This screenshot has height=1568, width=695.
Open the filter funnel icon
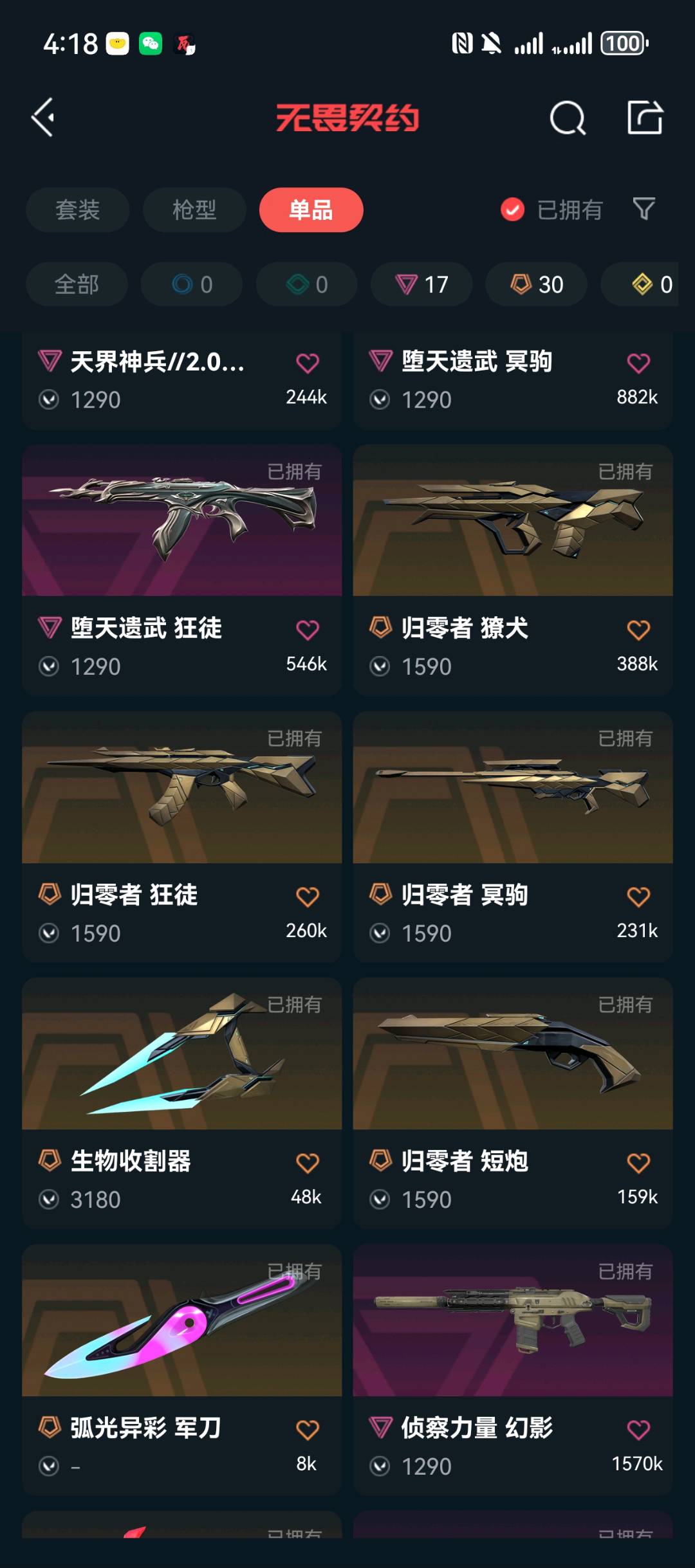pos(644,209)
